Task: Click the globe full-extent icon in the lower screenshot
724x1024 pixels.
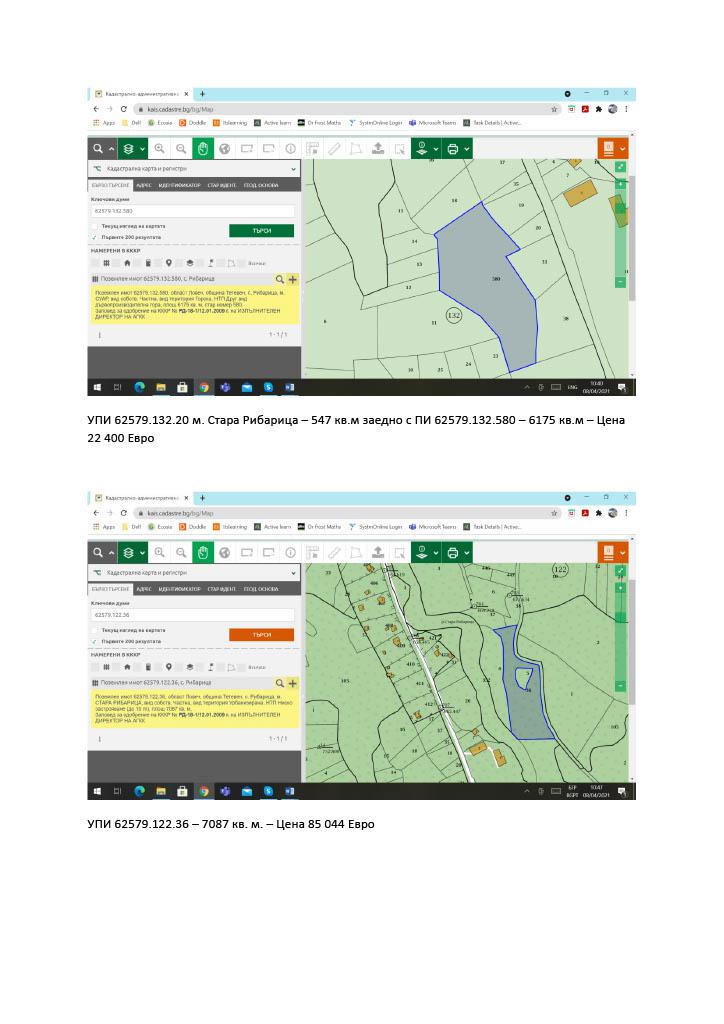Action: click(x=224, y=552)
